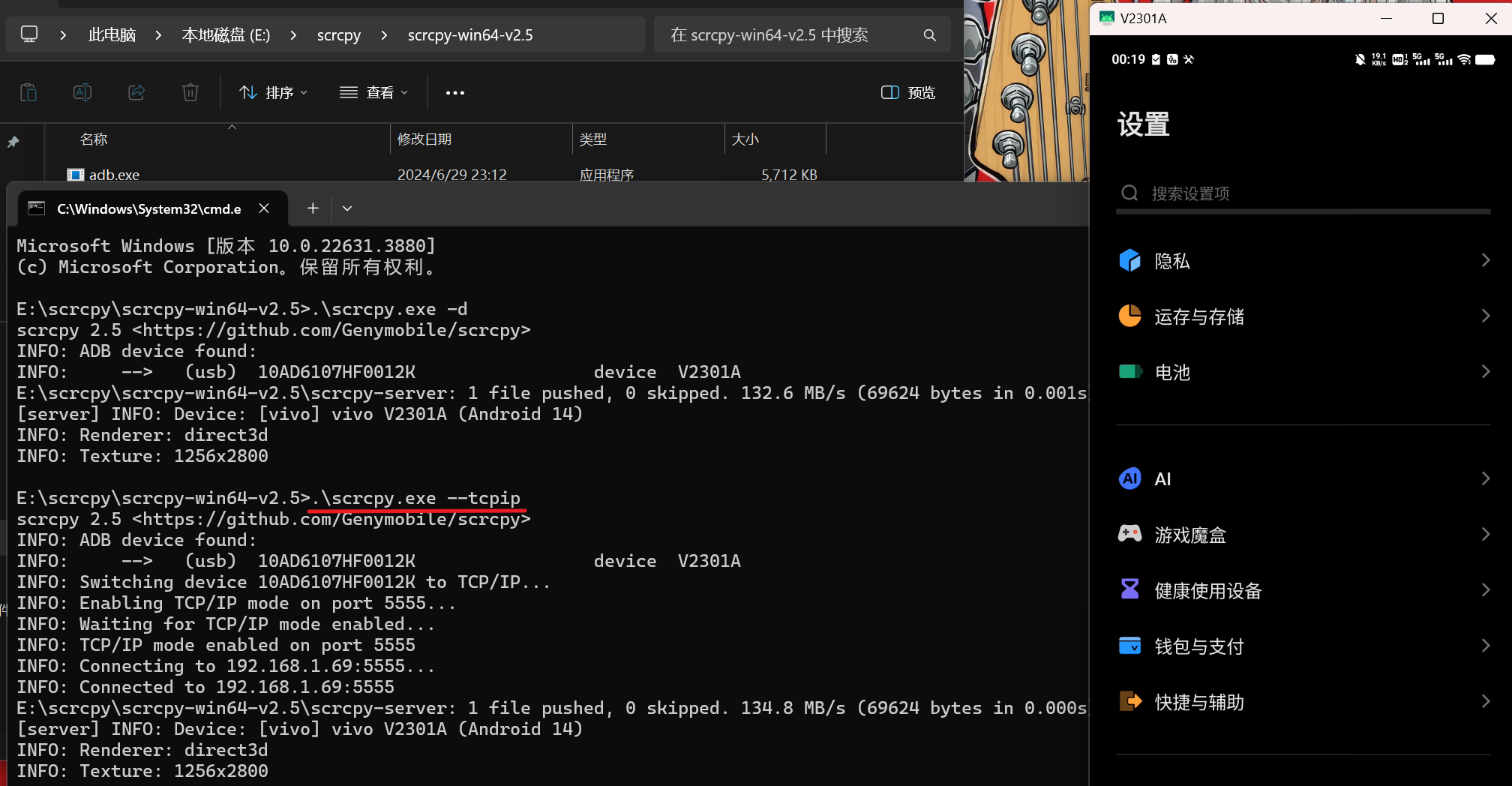Click the search magnifier icon in Explorer

coord(930,35)
